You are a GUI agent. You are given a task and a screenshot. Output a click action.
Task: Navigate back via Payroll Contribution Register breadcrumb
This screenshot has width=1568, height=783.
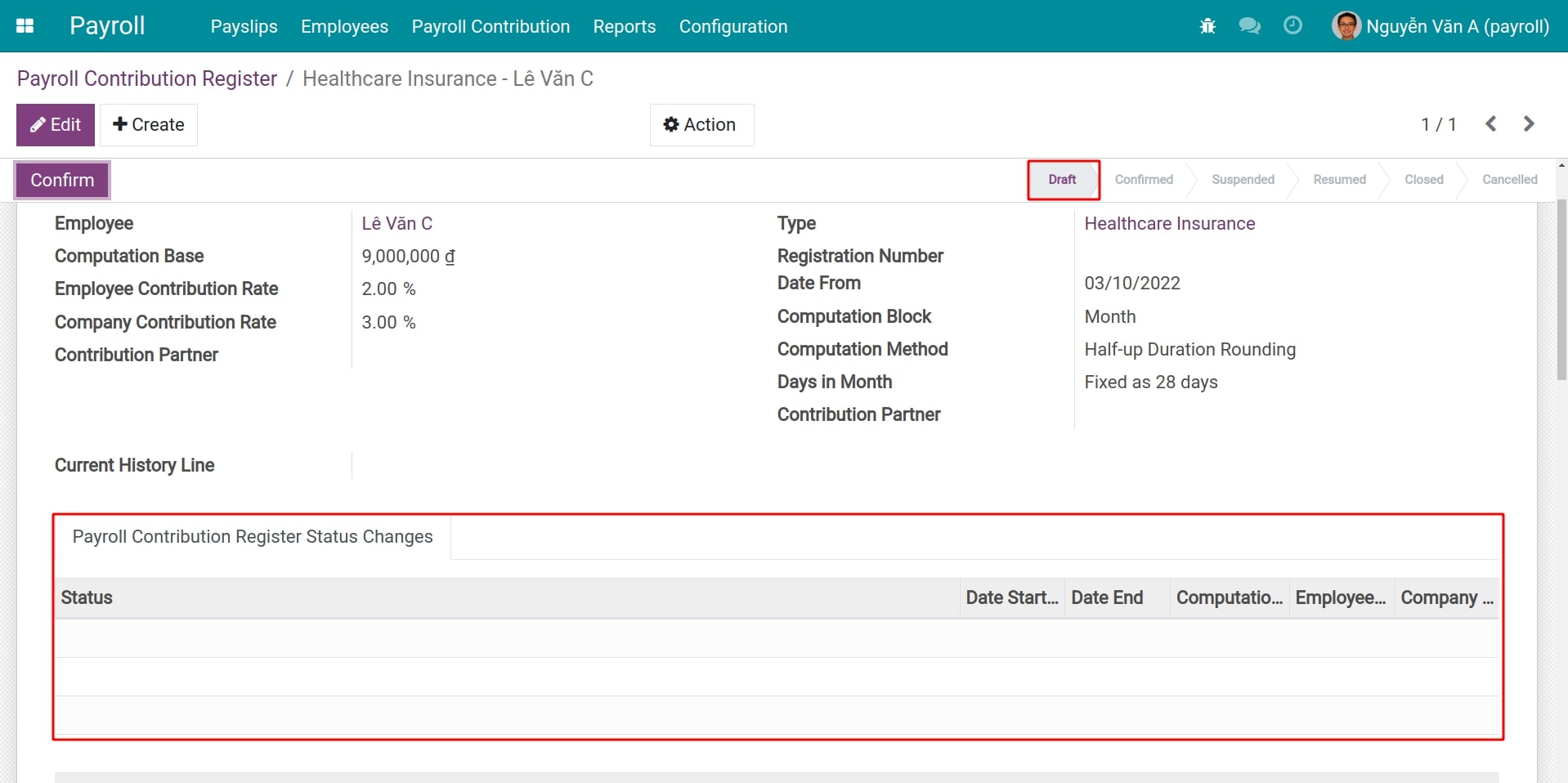146,78
